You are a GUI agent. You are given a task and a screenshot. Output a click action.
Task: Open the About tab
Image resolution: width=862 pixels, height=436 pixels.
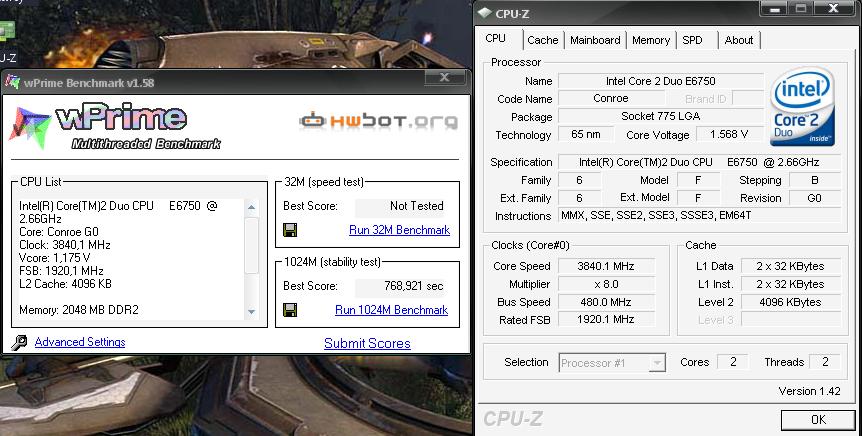(739, 40)
